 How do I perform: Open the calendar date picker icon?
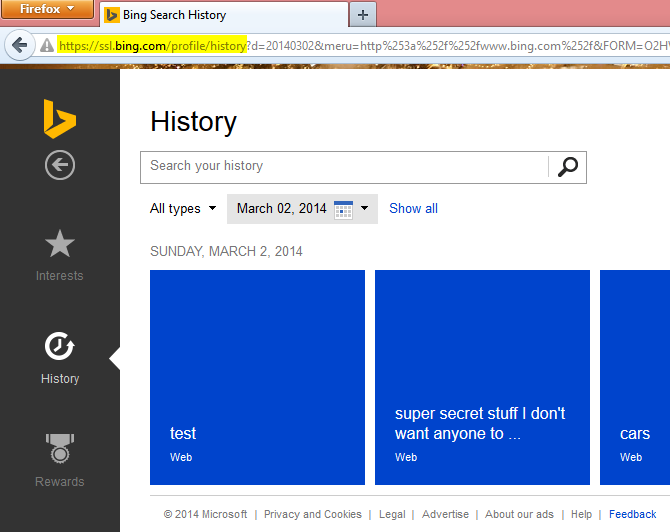click(343, 209)
